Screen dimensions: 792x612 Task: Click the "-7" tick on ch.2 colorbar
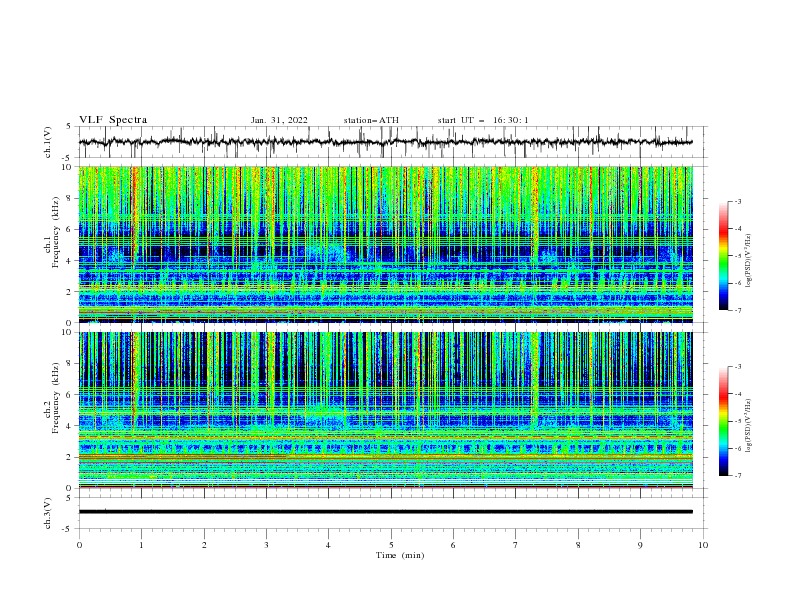point(738,475)
